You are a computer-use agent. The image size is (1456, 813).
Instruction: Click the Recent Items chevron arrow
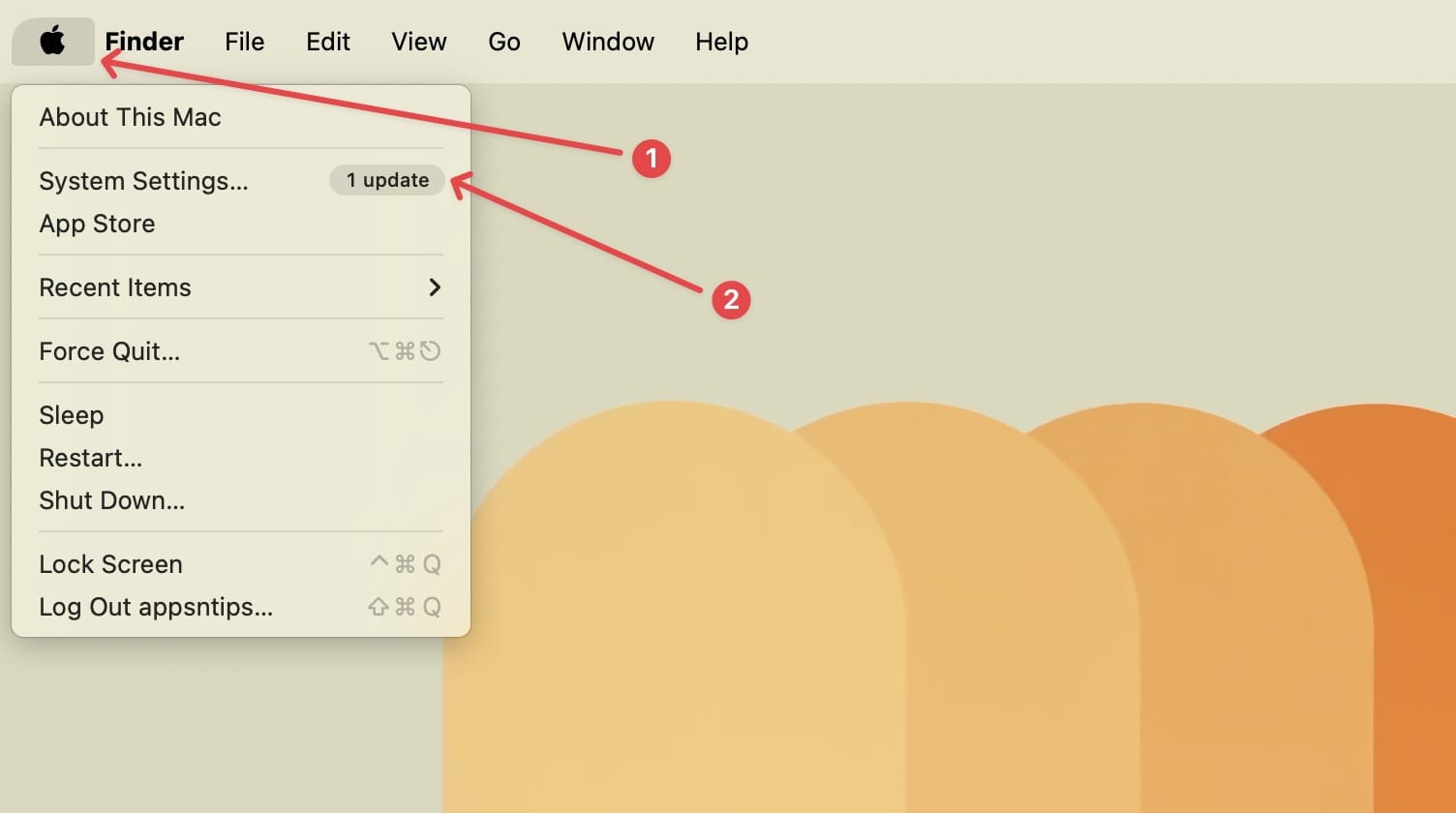(435, 287)
